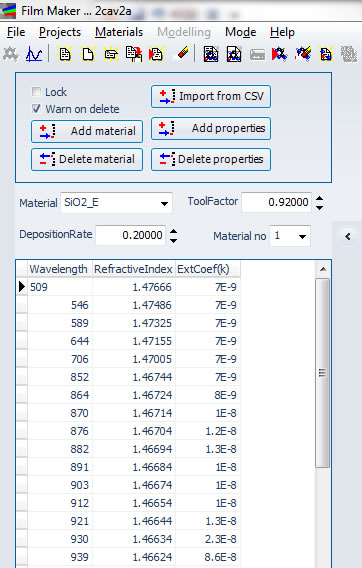Image resolution: width=362 pixels, height=568 pixels.
Task: Click the Delete material button
Action: click(x=87, y=159)
